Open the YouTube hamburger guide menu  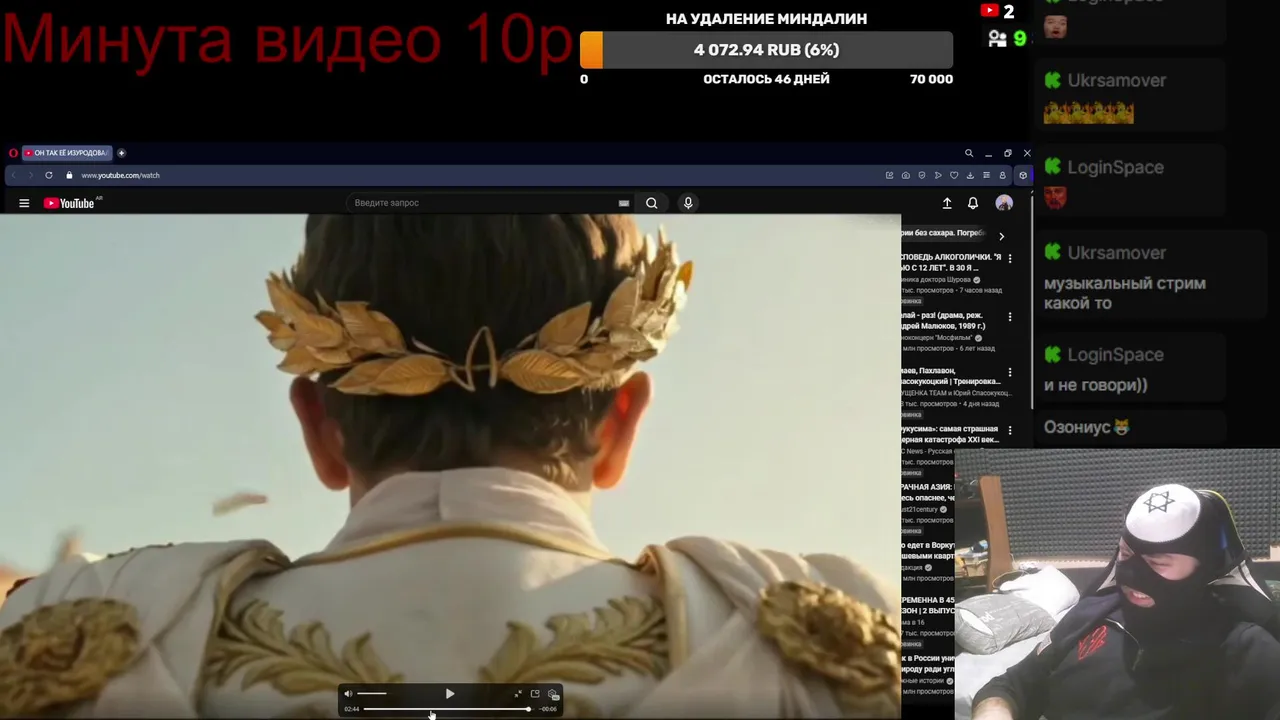coord(24,203)
